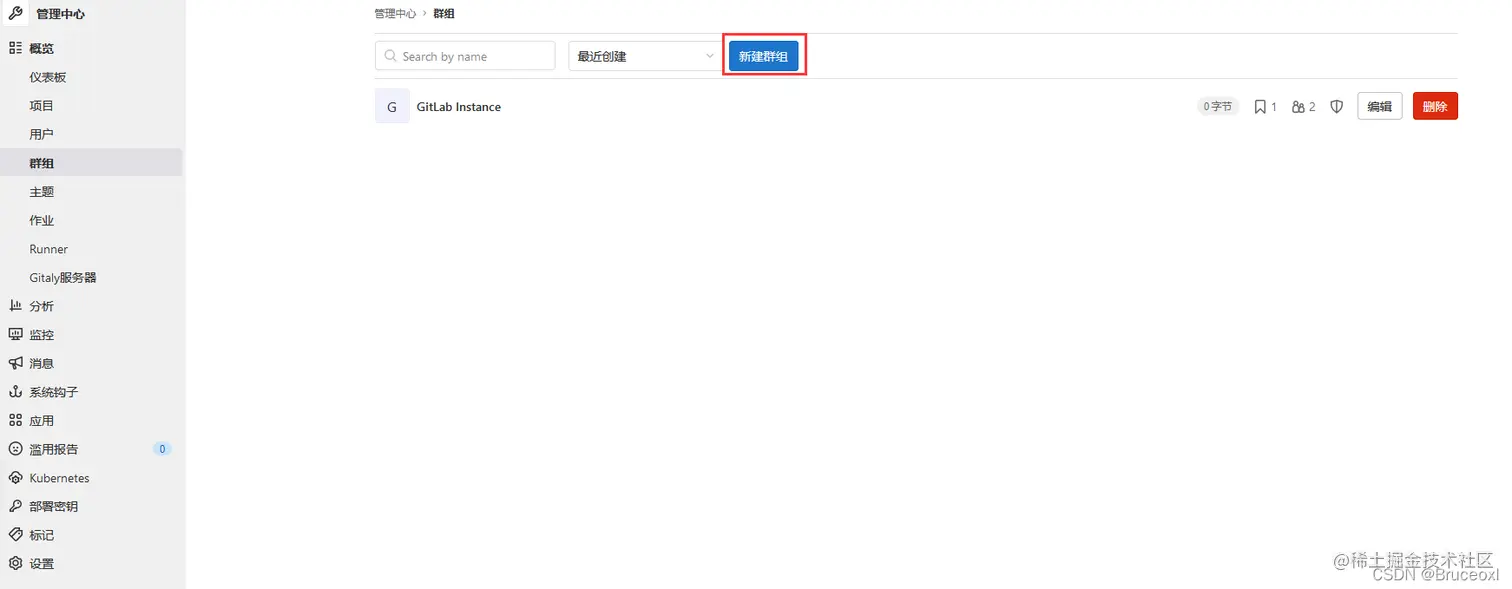Click 删除 for GitLab Instance
Screen dimensions: 1512x589
(x=1435, y=107)
